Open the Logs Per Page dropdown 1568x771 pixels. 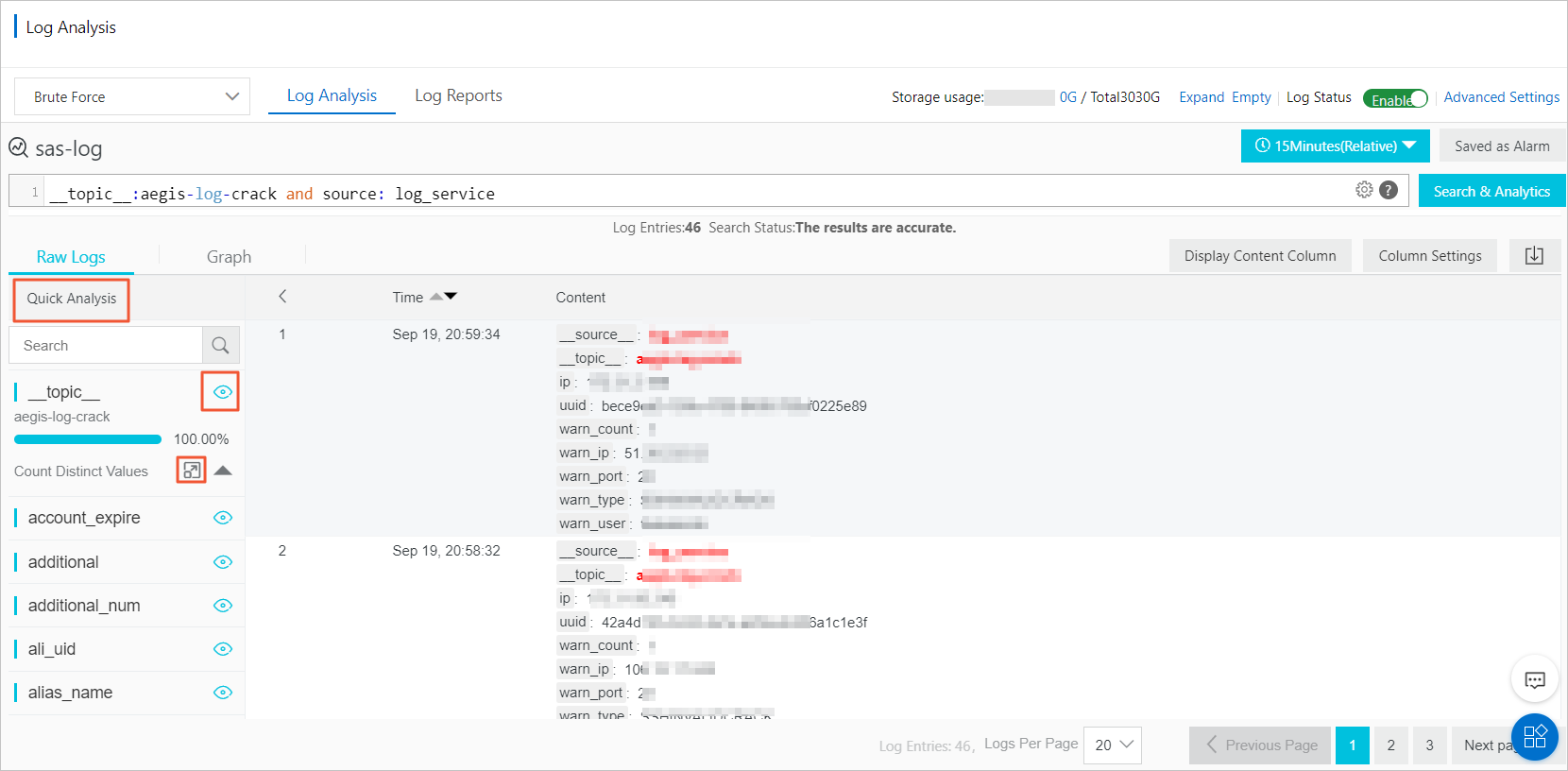click(1113, 745)
